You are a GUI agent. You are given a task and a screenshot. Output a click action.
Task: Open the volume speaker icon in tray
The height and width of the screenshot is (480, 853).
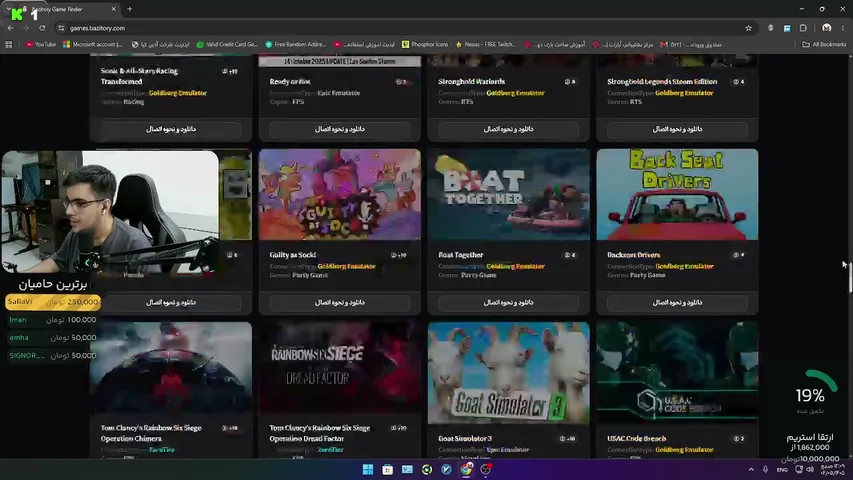[810, 470]
